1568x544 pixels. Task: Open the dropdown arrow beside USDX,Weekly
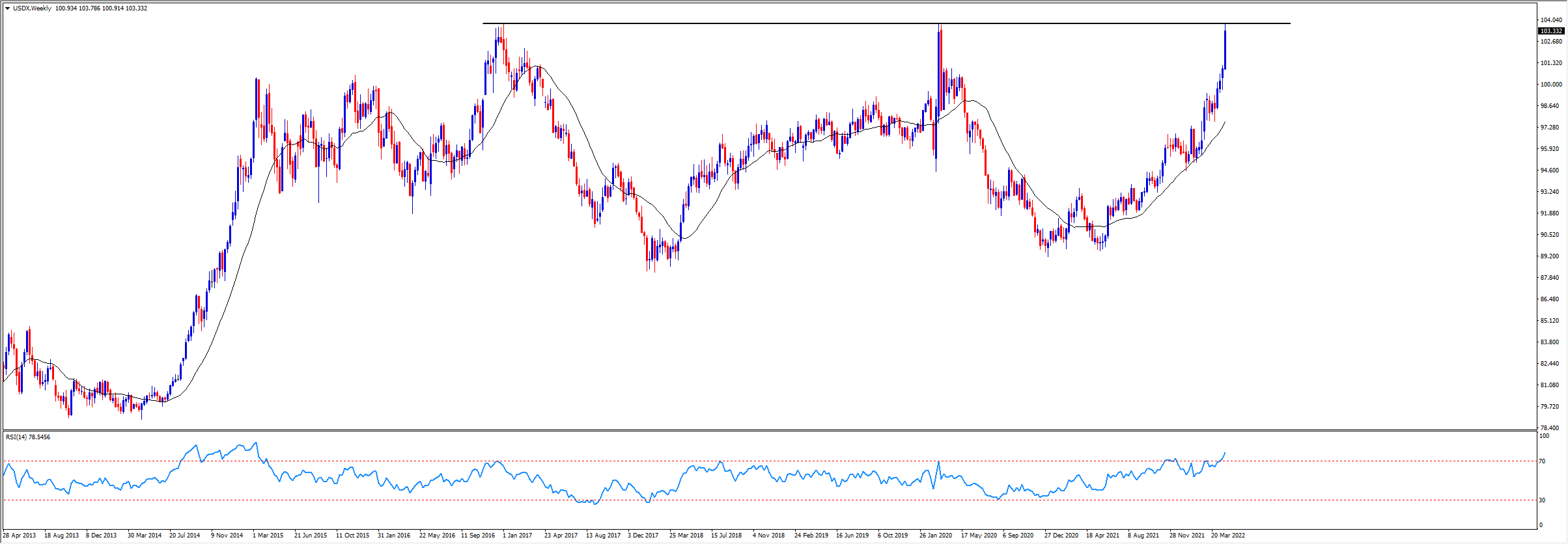click(7, 8)
